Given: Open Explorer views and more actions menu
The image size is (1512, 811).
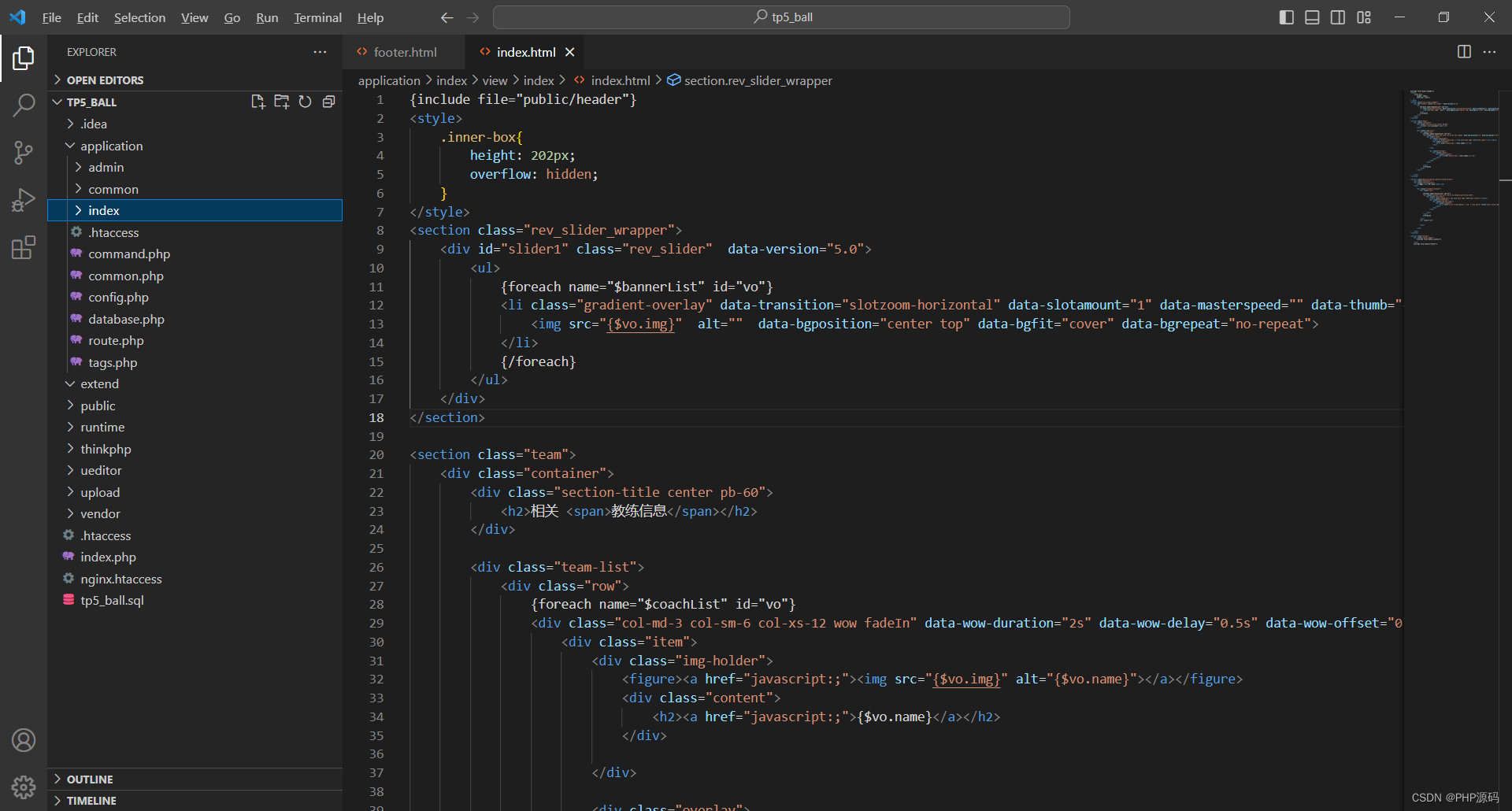Looking at the screenshot, I should [x=320, y=52].
